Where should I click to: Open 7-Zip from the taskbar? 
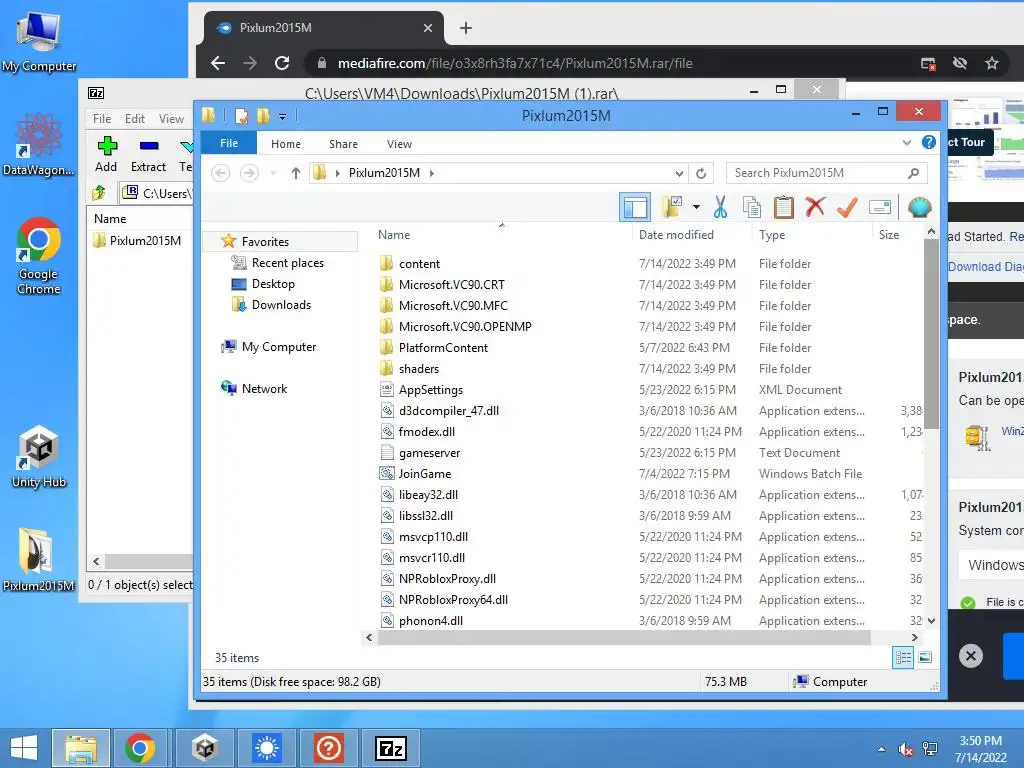[x=391, y=748]
